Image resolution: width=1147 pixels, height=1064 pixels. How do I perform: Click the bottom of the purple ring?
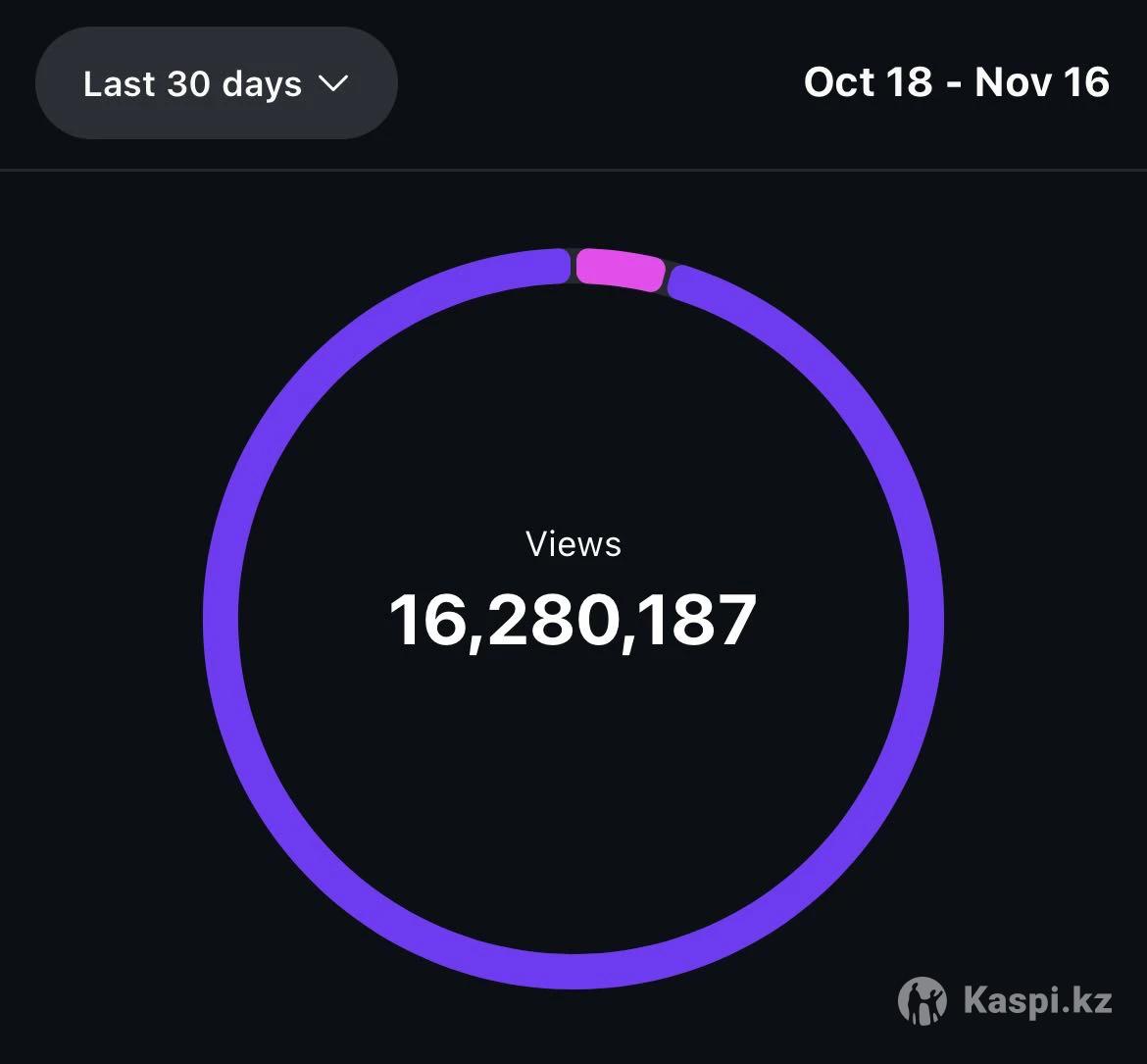573,970
